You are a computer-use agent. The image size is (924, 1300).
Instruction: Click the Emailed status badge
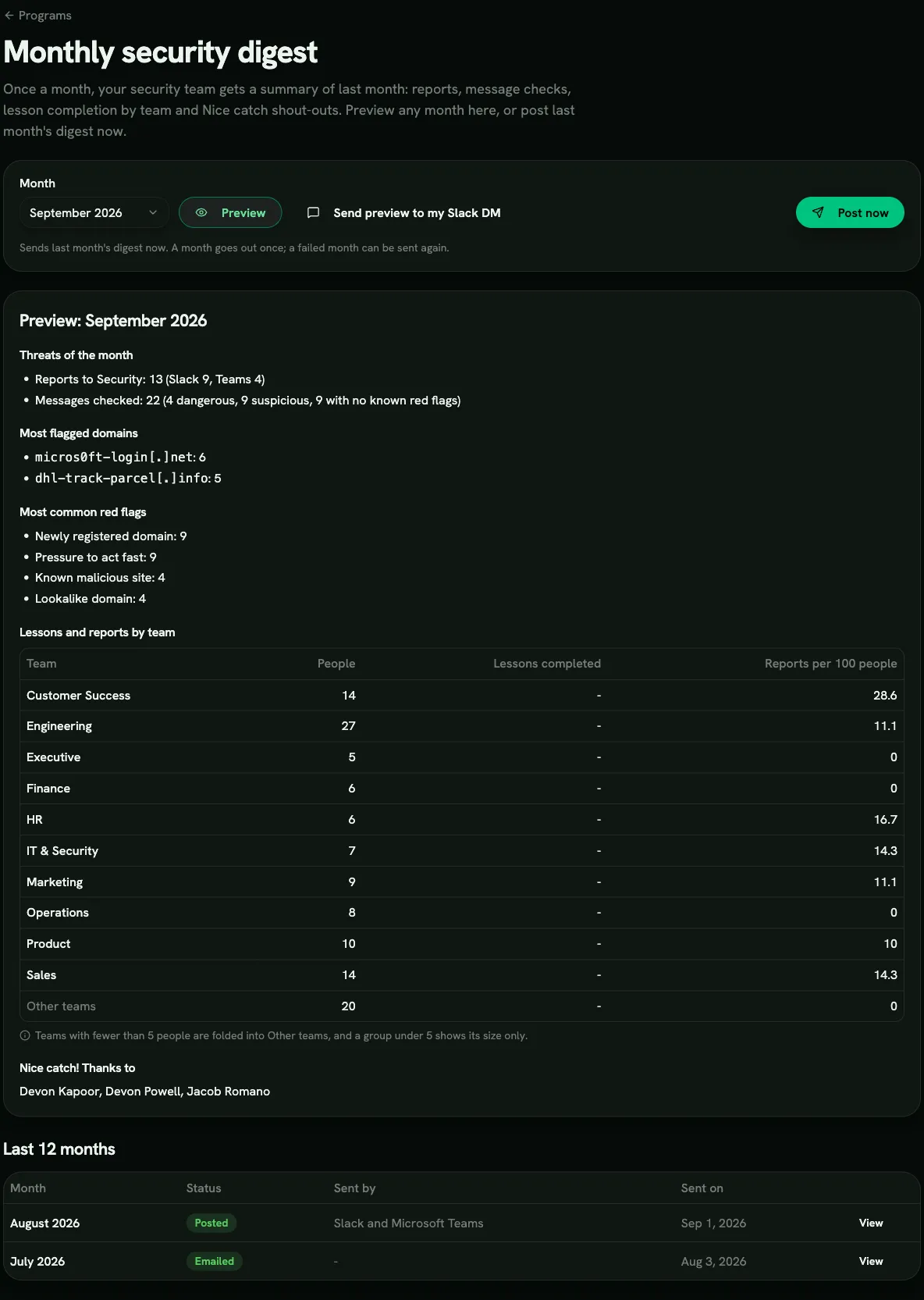(215, 1261)
